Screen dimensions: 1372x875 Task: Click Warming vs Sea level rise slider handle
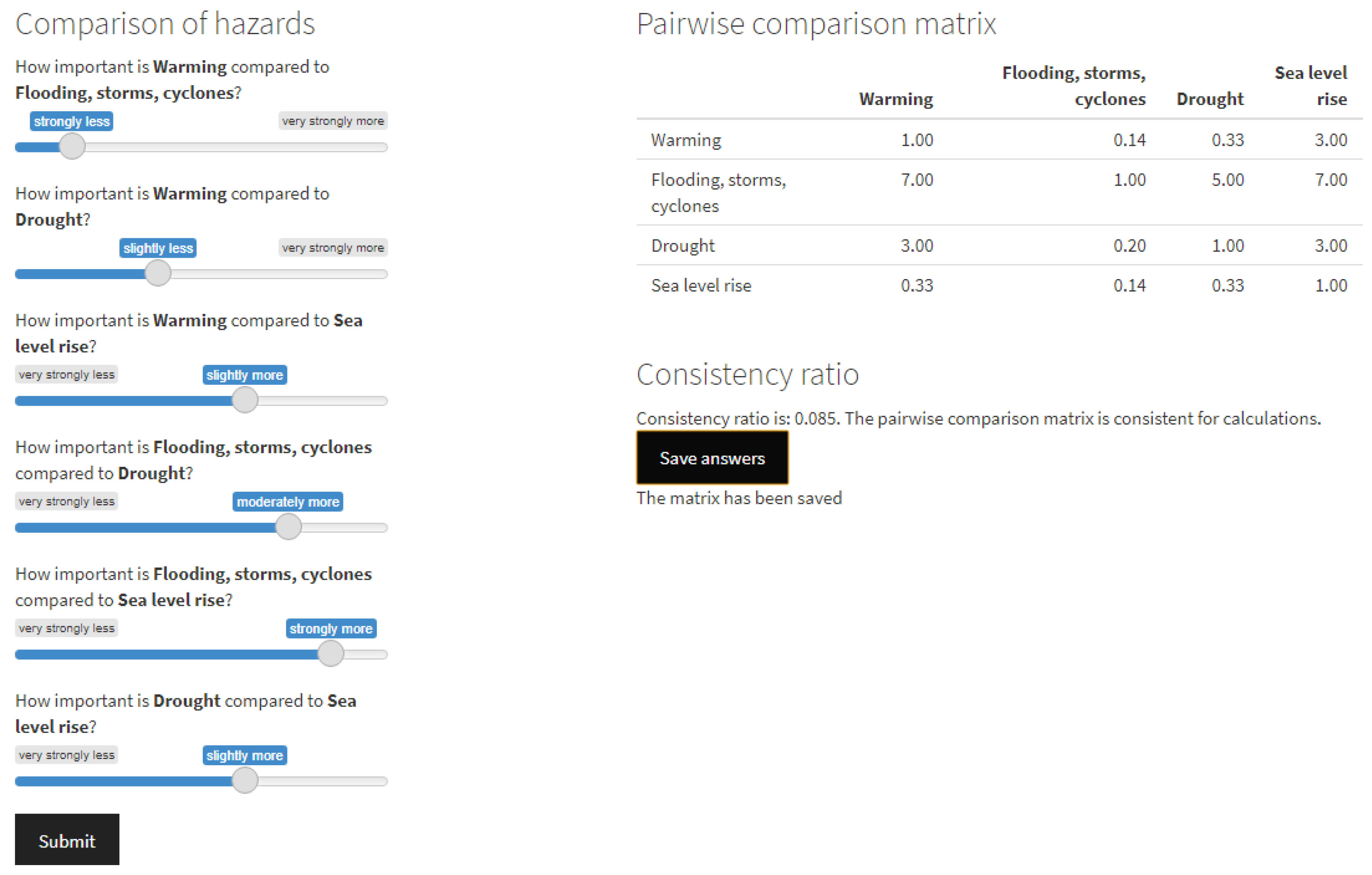(x=245, y=400)
